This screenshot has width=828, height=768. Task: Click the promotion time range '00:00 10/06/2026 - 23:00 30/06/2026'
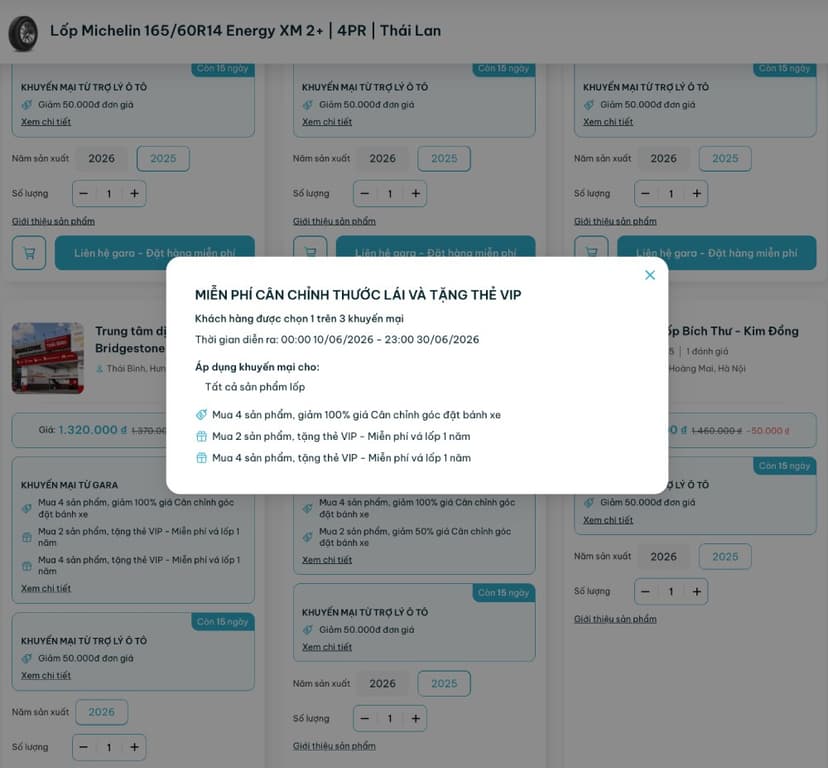[x=380, y=339]
